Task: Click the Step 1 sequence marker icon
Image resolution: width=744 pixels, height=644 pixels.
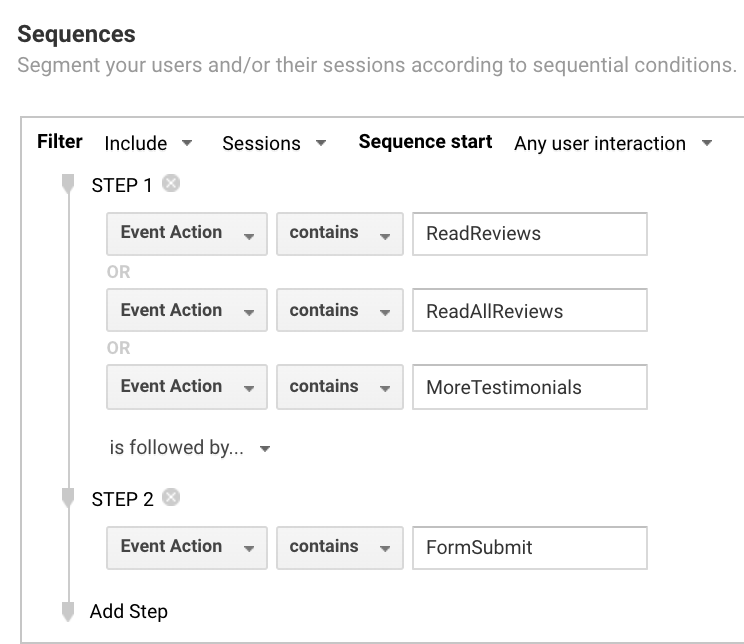Action: pyautogui.click(x=68, y=184)
